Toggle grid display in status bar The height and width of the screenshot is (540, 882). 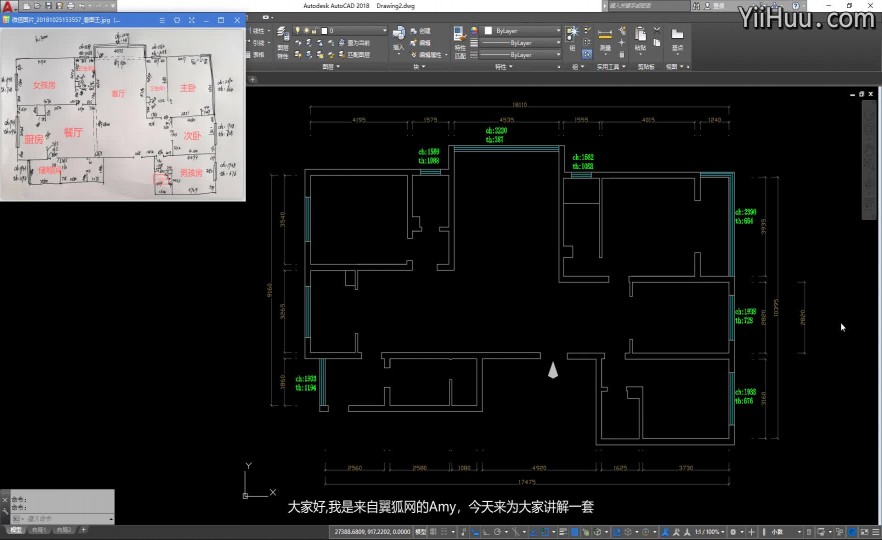(433, 532)
